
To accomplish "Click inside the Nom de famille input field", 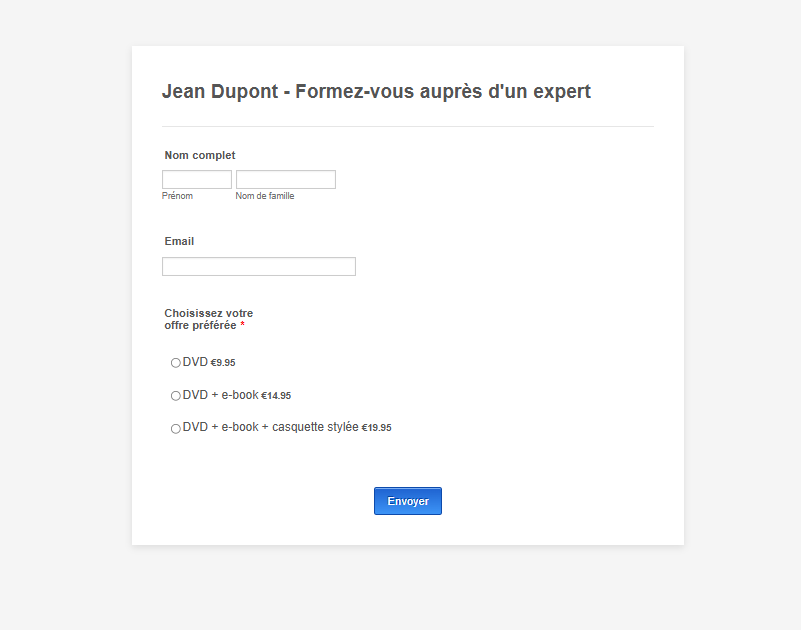I will click(x=285, y=179).
